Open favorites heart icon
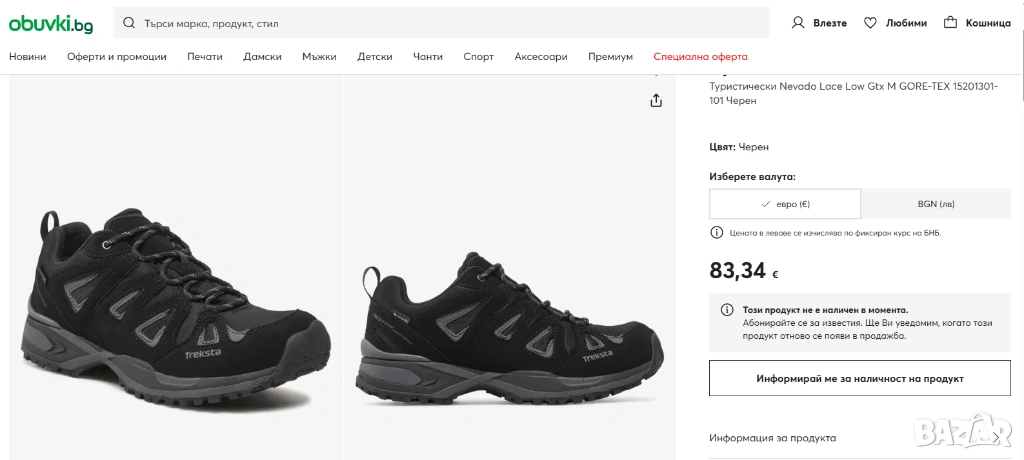This screenshot has width=1024, height=460. click(x=870, y=23)
